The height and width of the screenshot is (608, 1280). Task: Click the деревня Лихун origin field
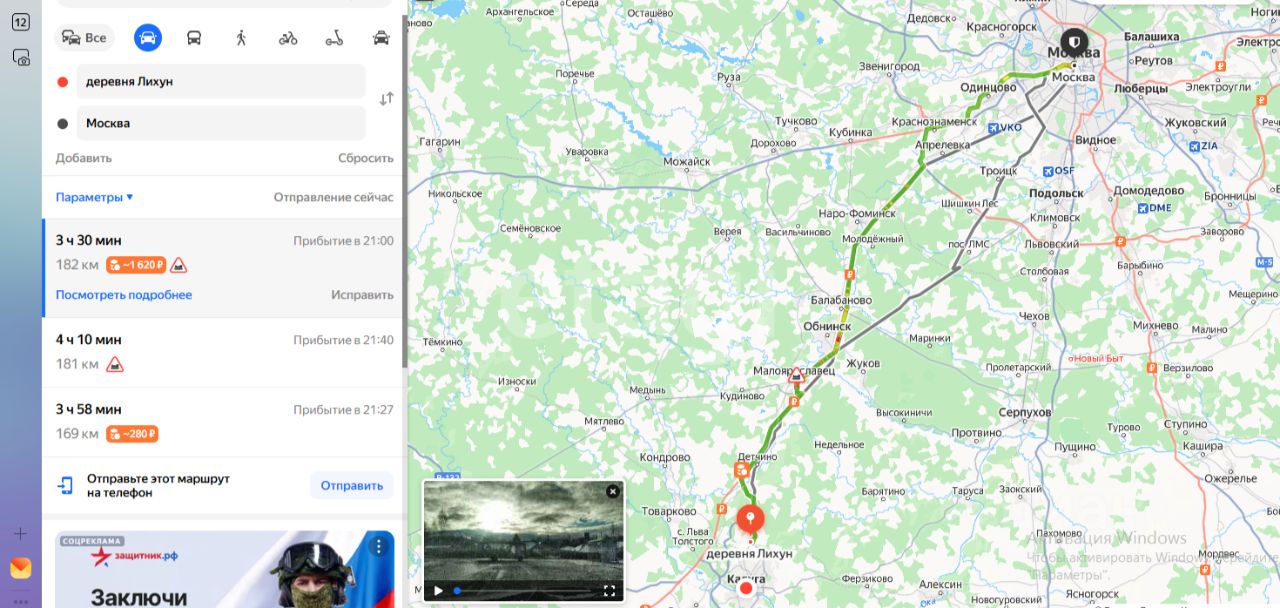pos(221,81)
